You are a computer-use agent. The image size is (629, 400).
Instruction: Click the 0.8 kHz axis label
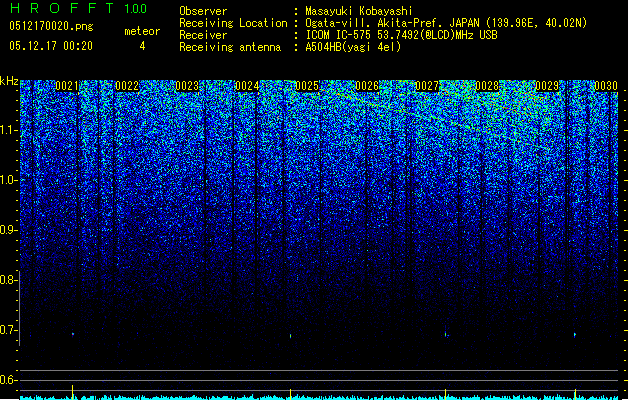[8, 280]
